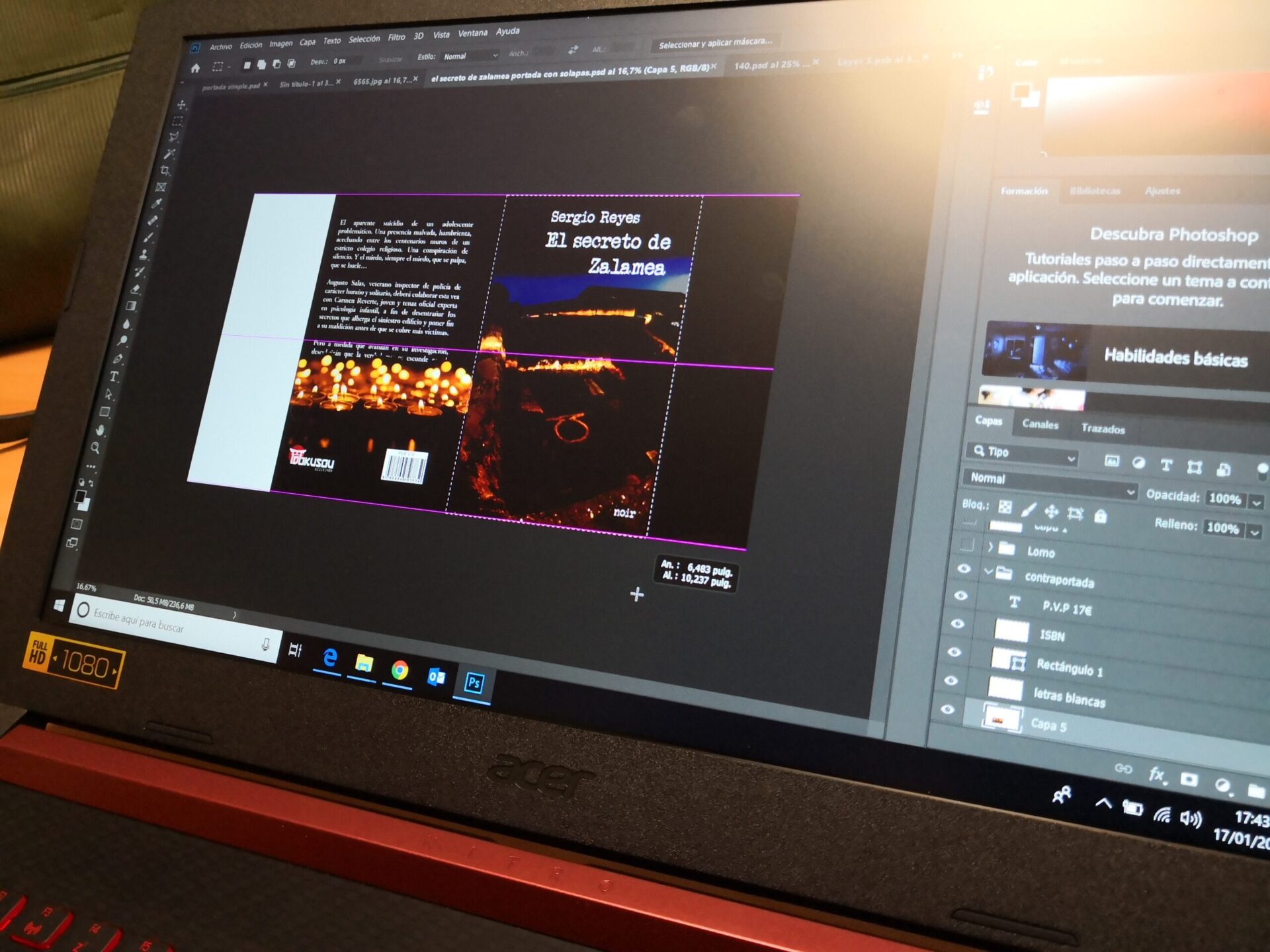Select the History Brush tool
1270x952 pixels.
140,272
